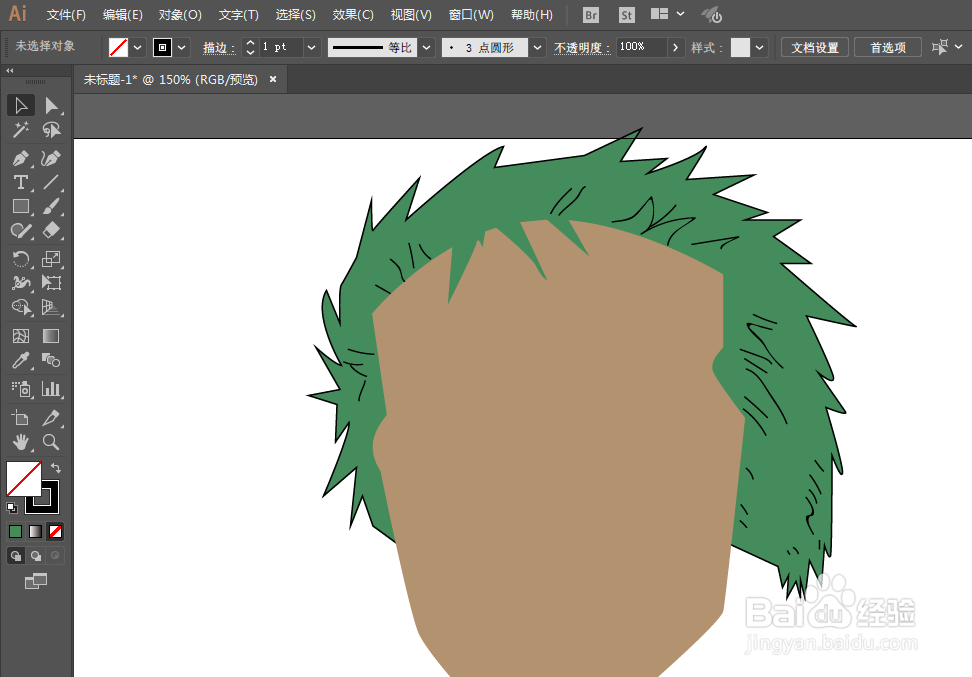Enable Draw Inside mode
The image size is (972, 677).
pyautogui.click(x=55, y=555)
